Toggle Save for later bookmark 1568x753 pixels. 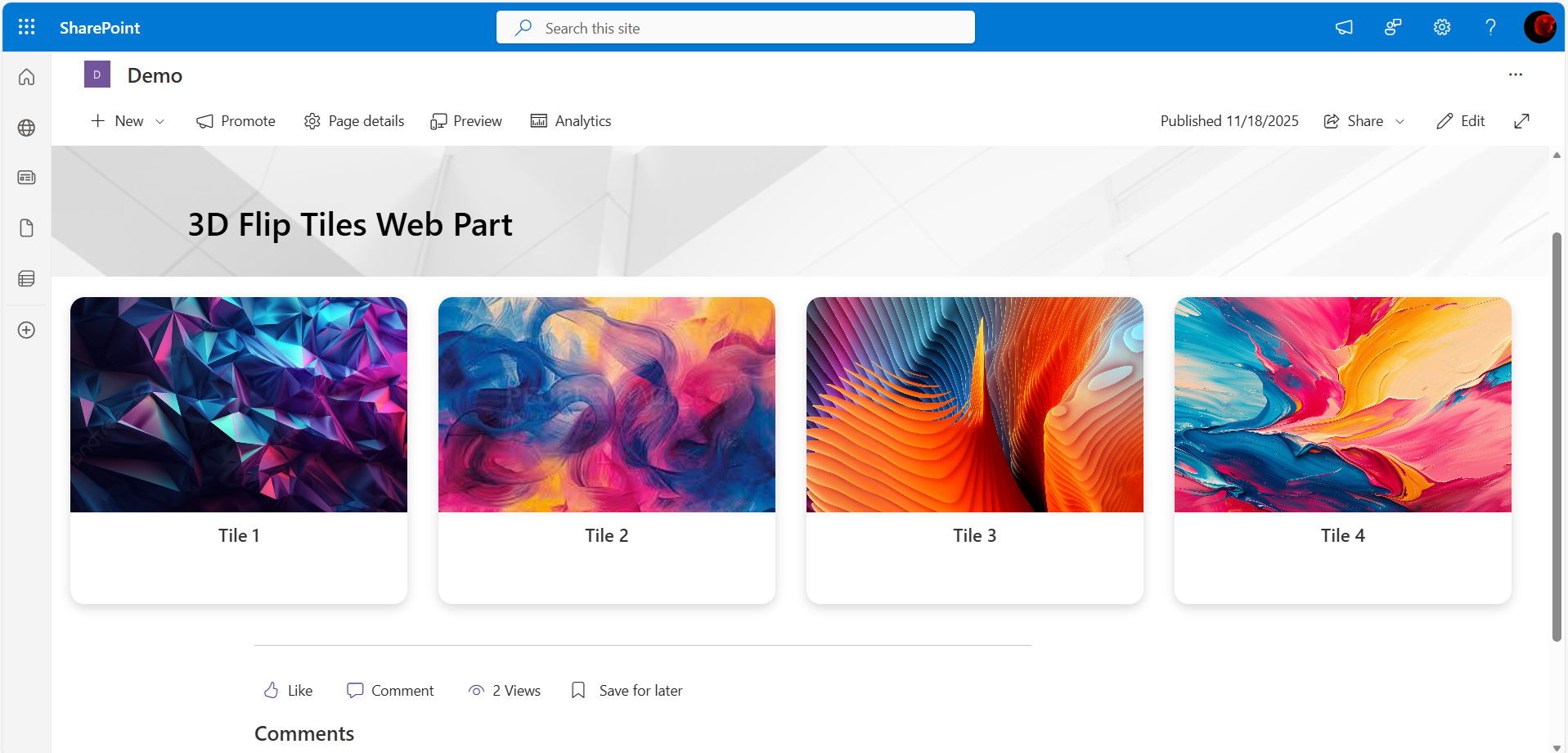627,691
